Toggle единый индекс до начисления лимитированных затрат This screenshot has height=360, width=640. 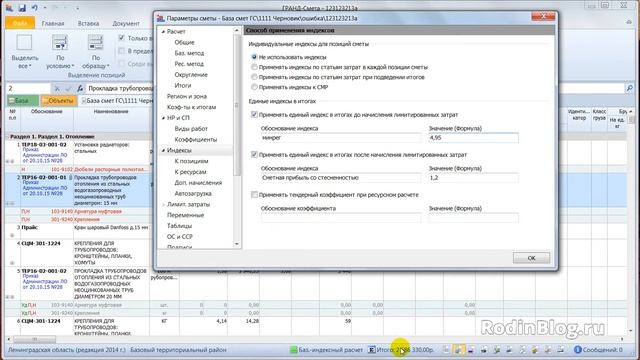254,115
